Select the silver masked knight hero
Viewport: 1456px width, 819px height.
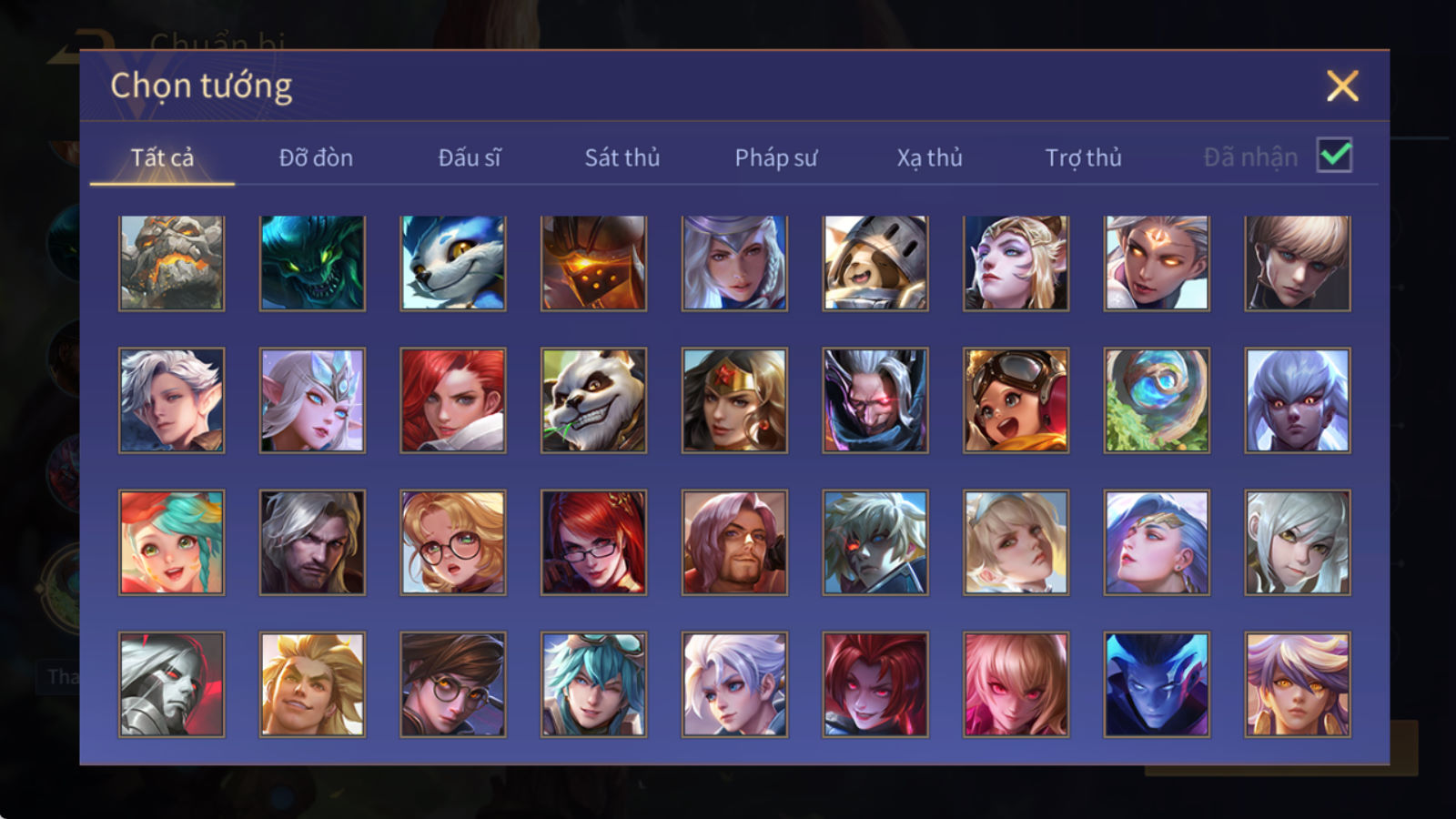pos(171,684)
